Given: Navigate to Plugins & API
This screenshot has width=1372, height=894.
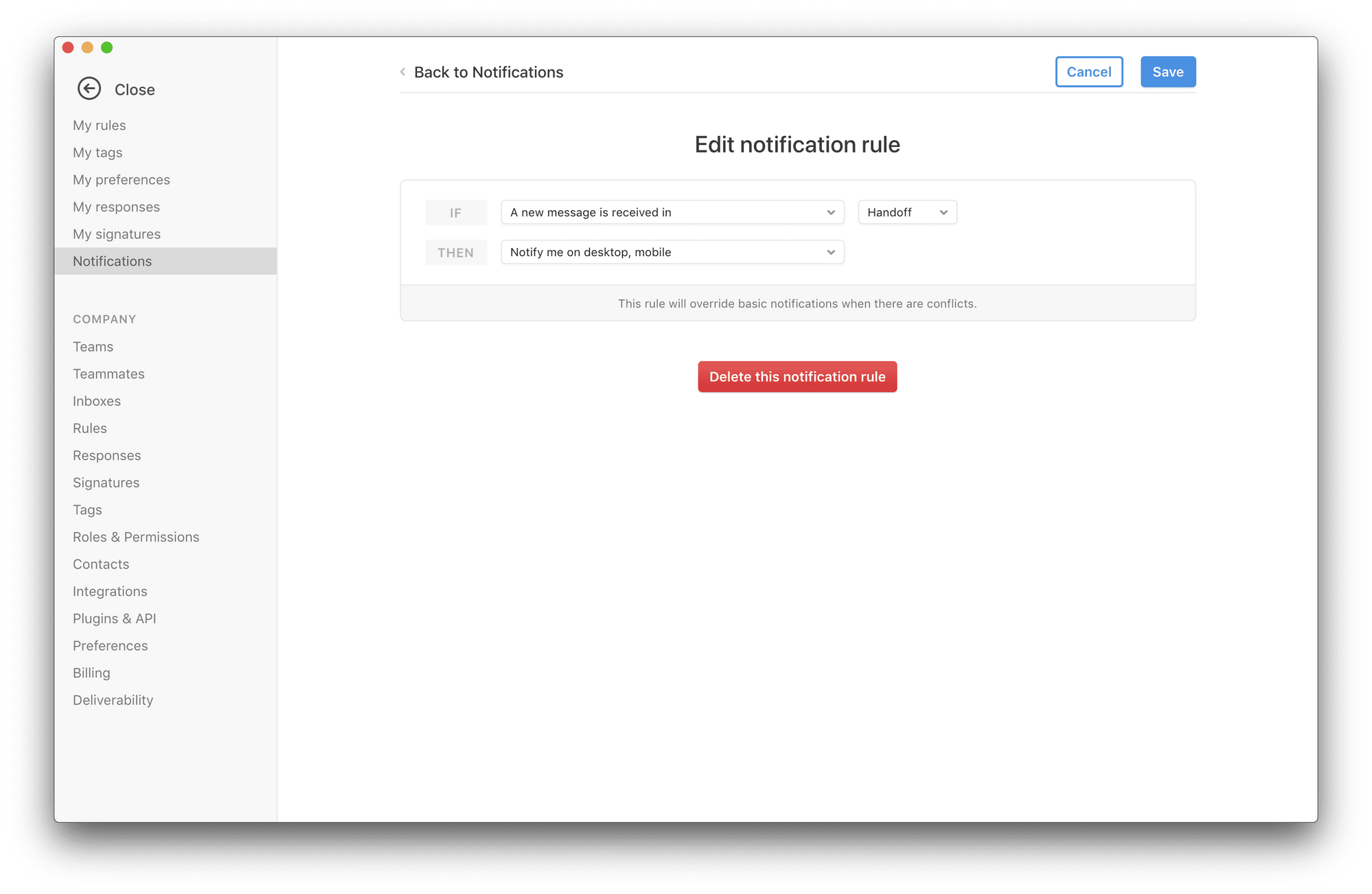Looking at the screenshot, I should click(x=115, y=619).
